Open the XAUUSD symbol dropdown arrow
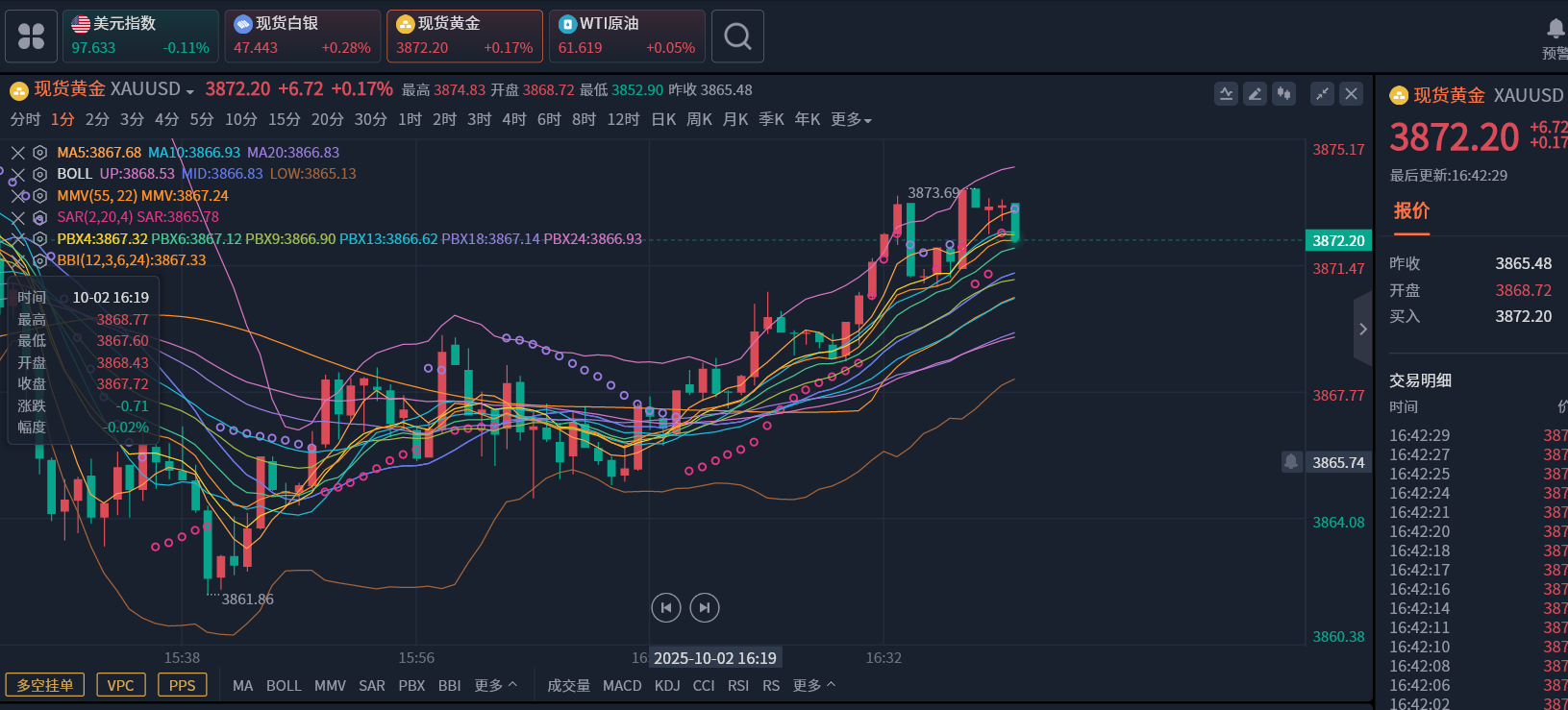 pyautogui.click(x=189, y=91)
